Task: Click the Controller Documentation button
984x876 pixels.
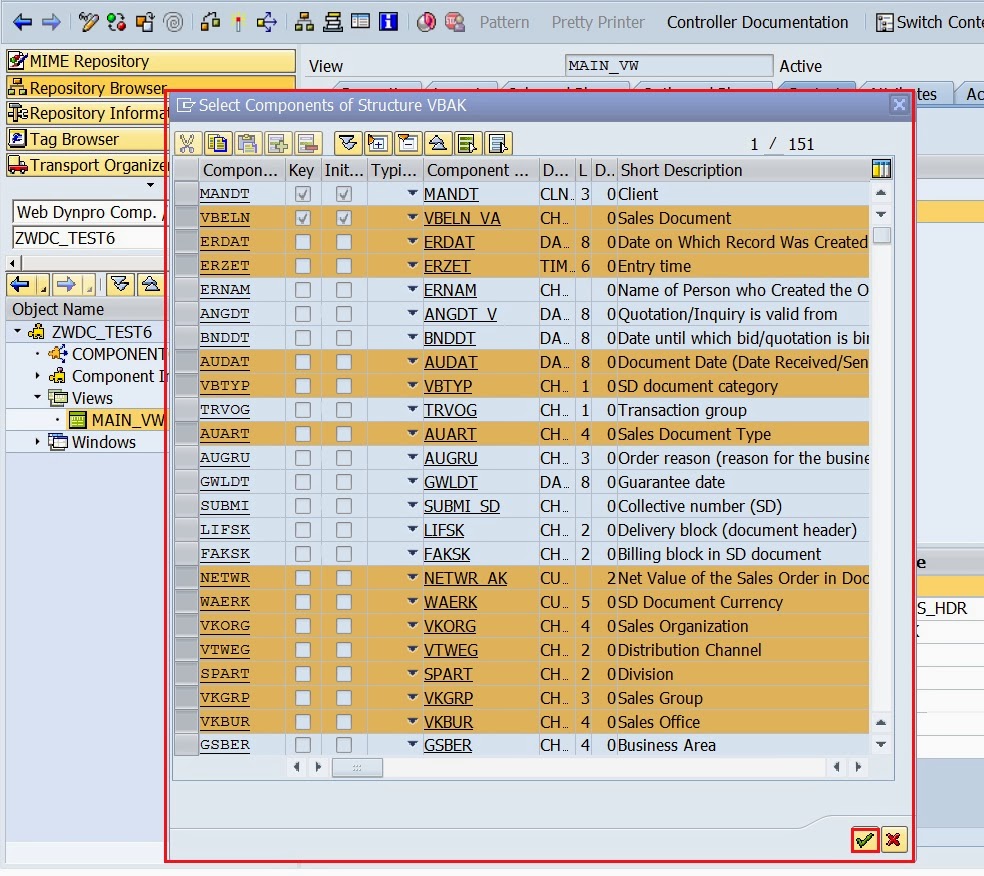Action: click(757, 22)
